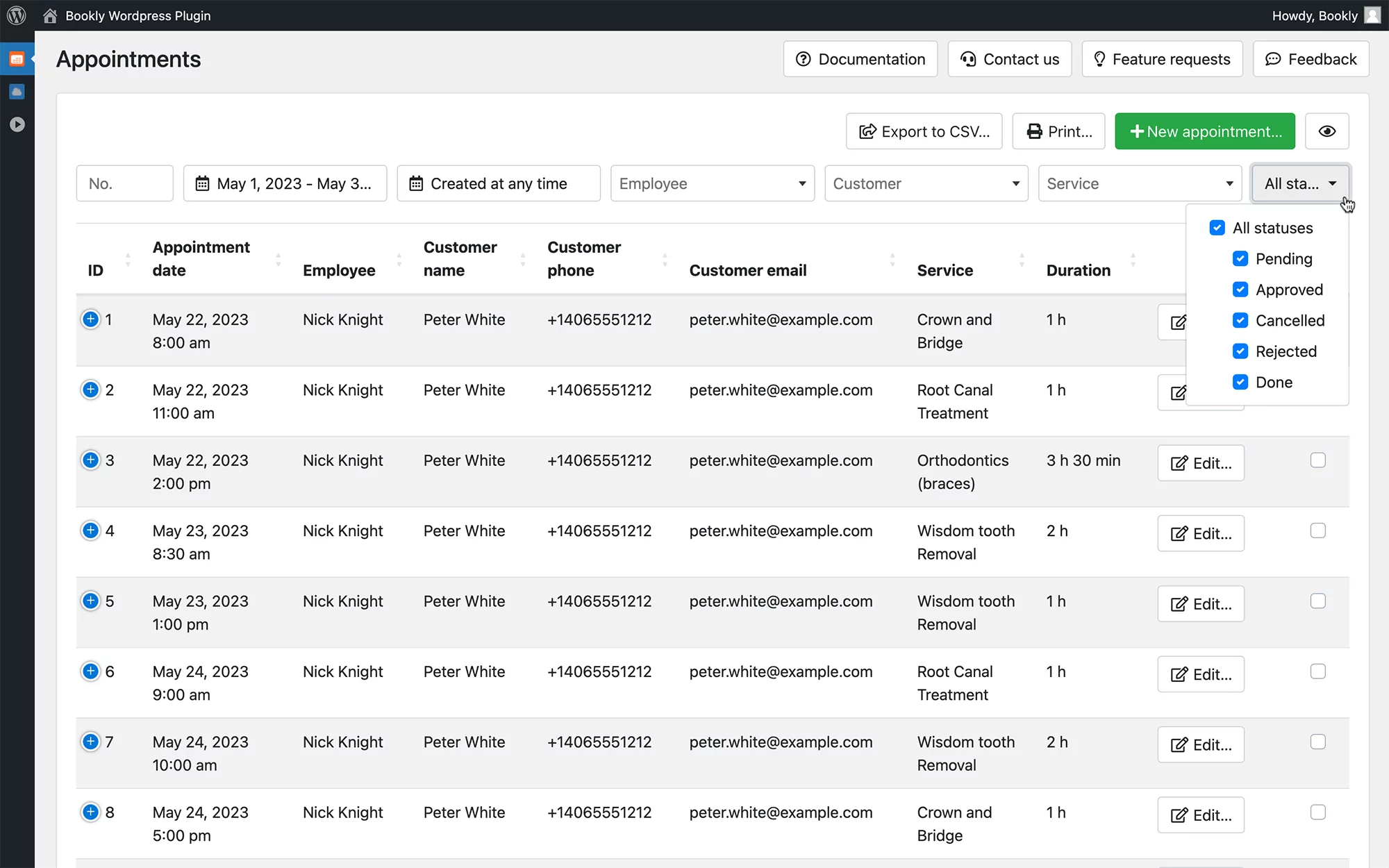Open the Bookly calendar sidebar icon
The width and height of the screenshot is (1389, 868).
pyautogui.click(x=17, y=60)
